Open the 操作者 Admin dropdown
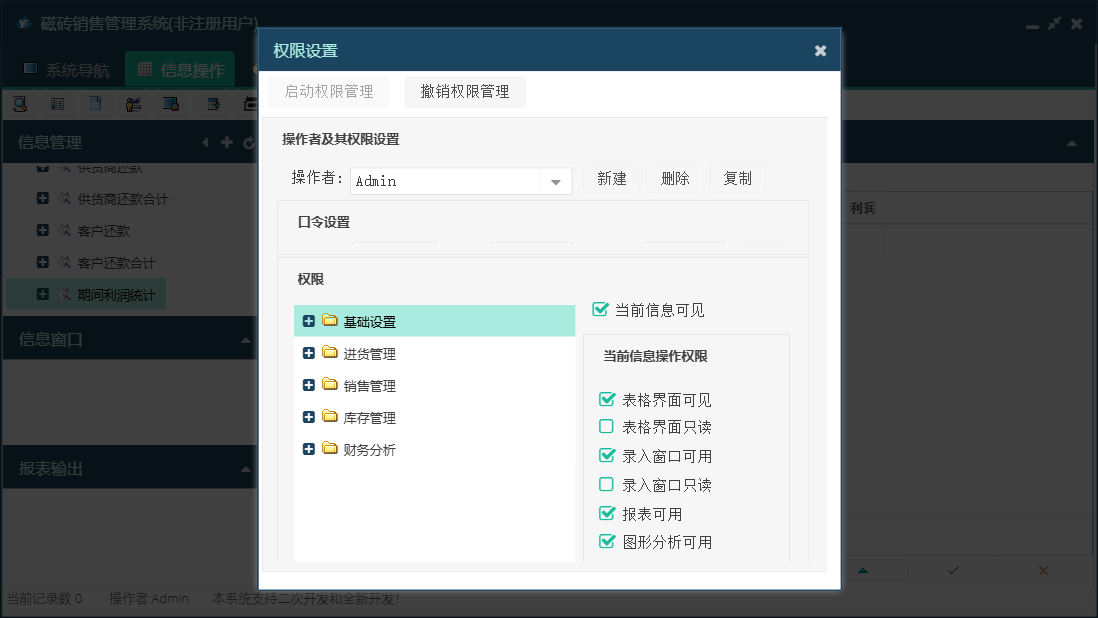Image resolution: width=1098 pixels, height=618 pixels. pos(555,181)
